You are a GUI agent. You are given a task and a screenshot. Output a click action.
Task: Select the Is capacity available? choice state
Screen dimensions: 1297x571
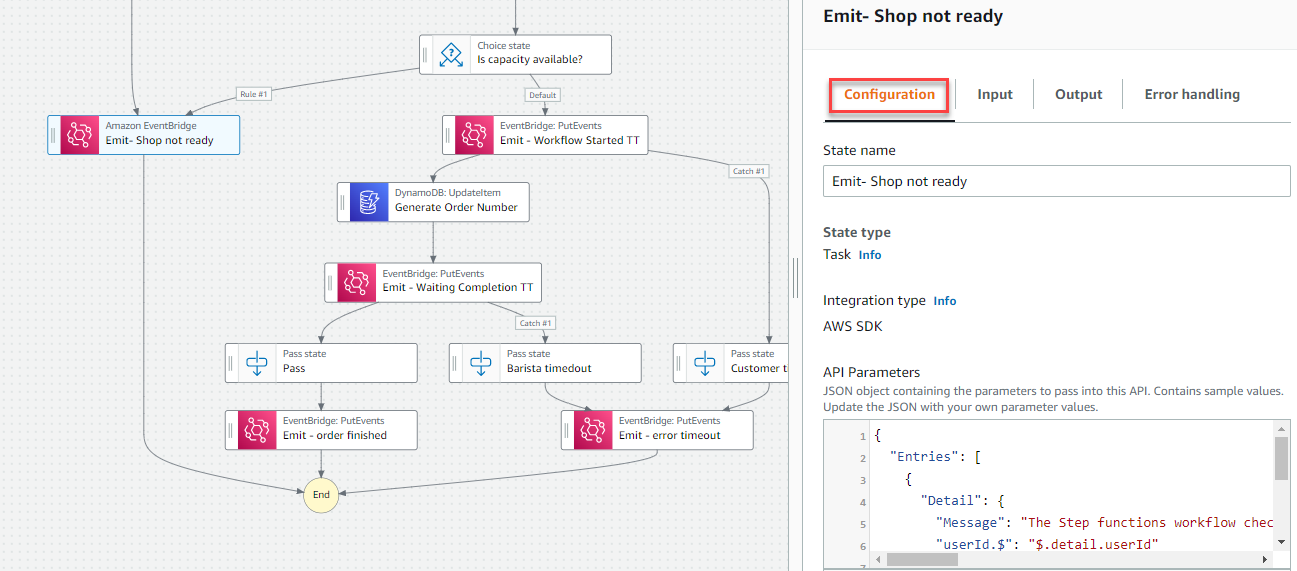pos(515,55)
